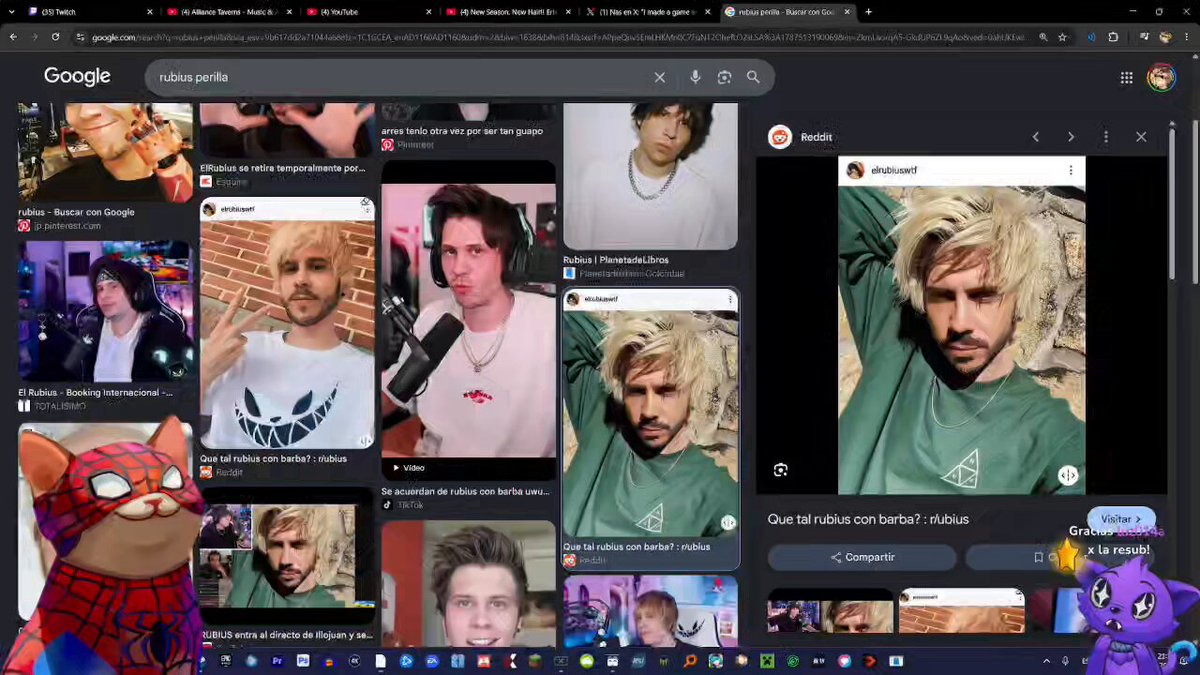Open 'rubius - Buscar con Google' Pinterest result
This screenshot has height=675, width=1200.
point(76,212)
